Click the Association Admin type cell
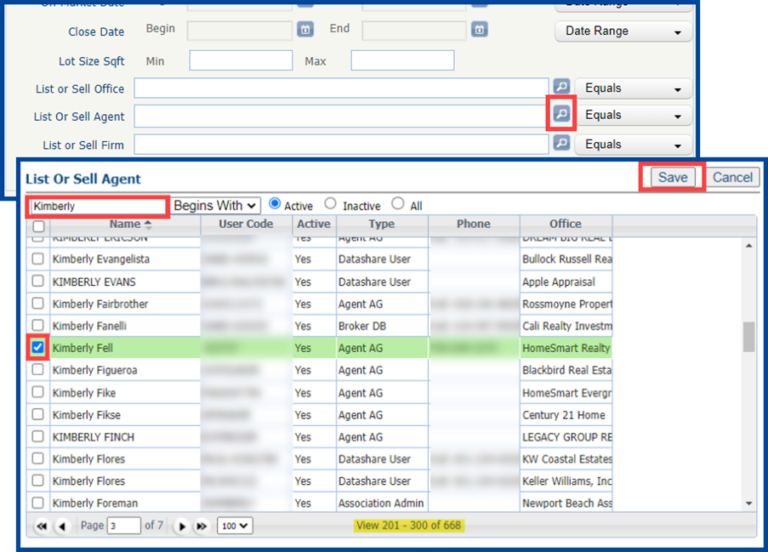This screenshot has height=552, width=768. [382, 503]
